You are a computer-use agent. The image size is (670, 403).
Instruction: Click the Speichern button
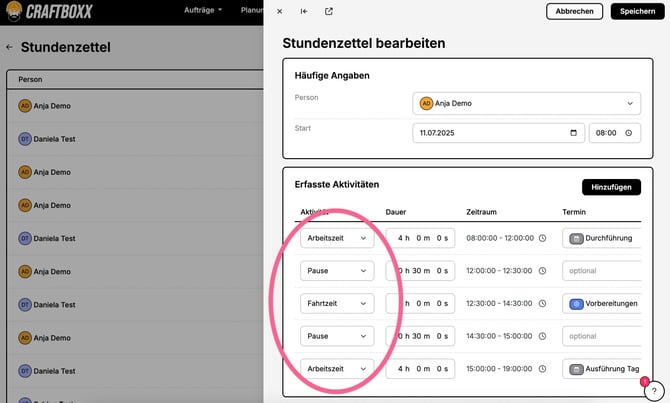[x=638, y=12]
